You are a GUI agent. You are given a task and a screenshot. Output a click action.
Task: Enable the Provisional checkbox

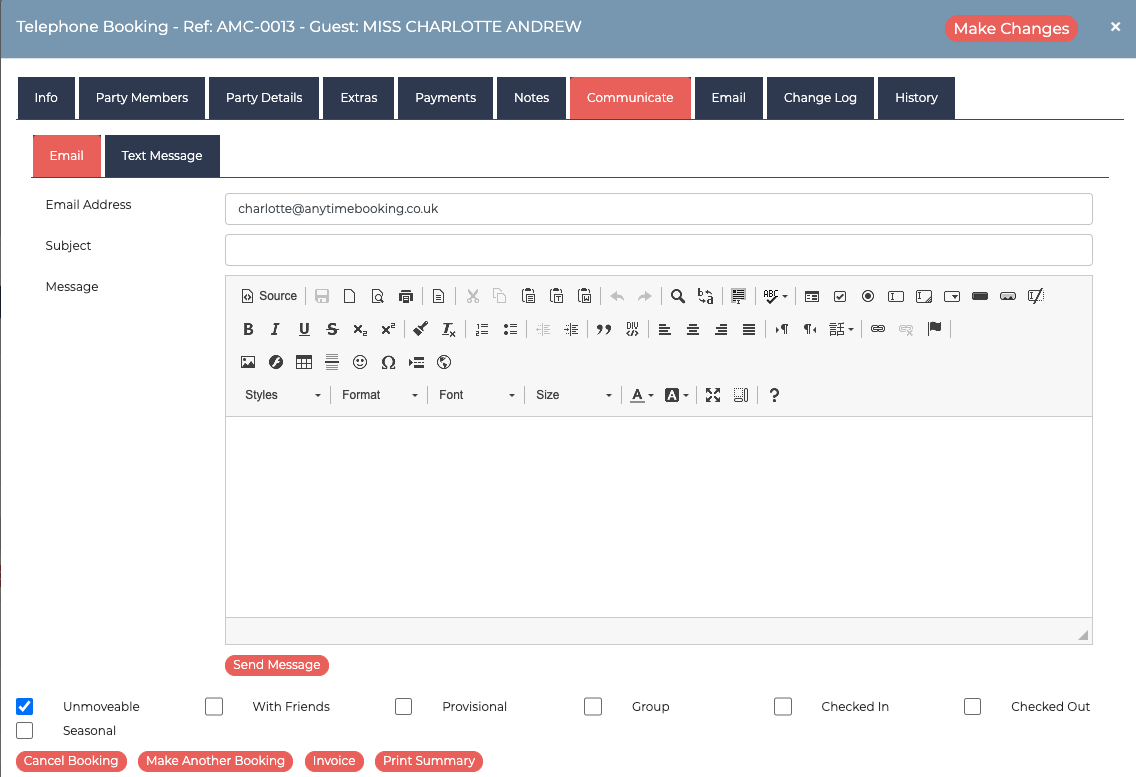404,706
